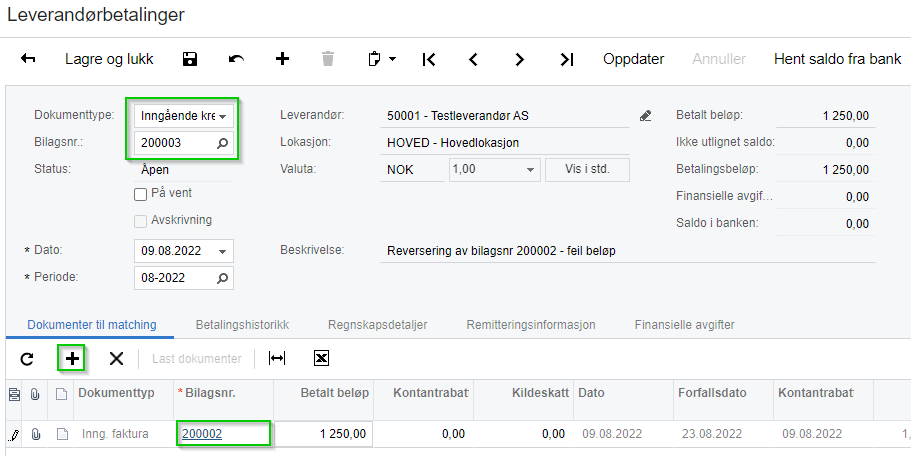Click the row edit pencil icon for 200002

[x=15, y=434]
